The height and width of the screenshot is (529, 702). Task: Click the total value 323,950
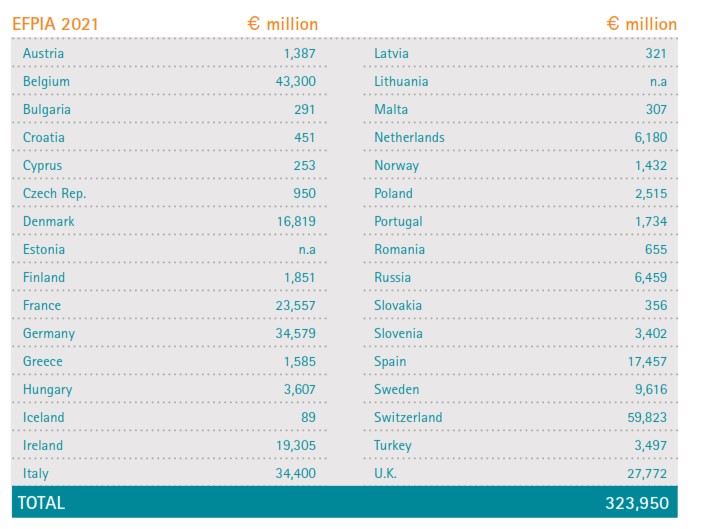point(637,503)
